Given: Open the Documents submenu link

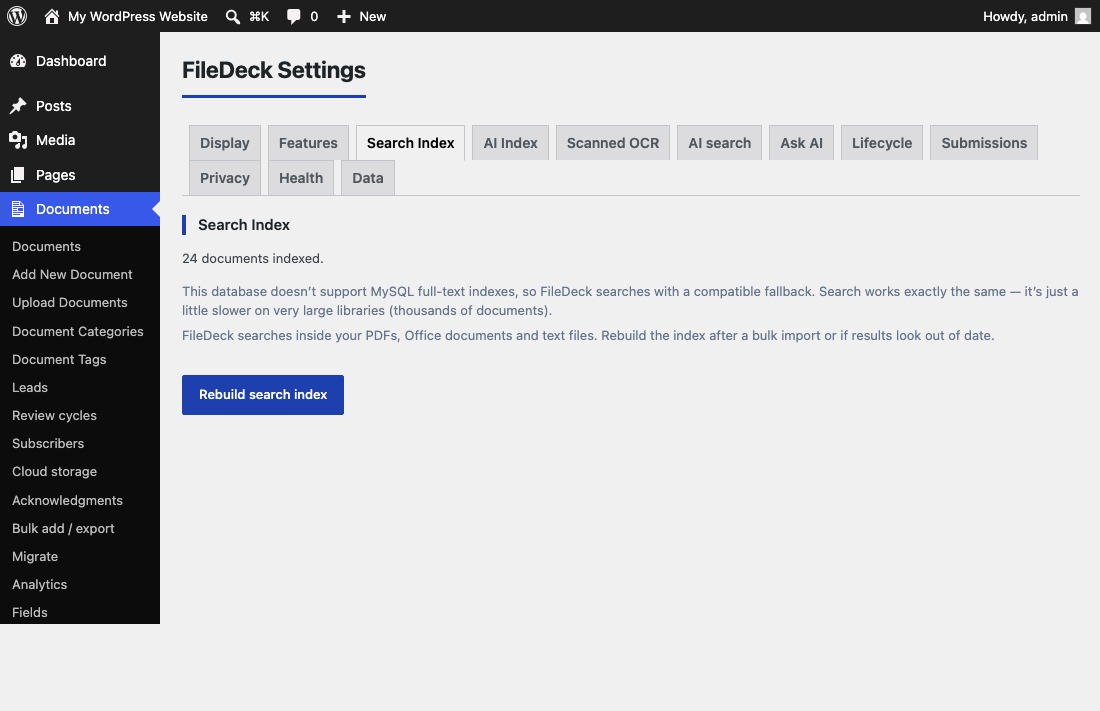Looking at the screenshot, I should (46, 246).
